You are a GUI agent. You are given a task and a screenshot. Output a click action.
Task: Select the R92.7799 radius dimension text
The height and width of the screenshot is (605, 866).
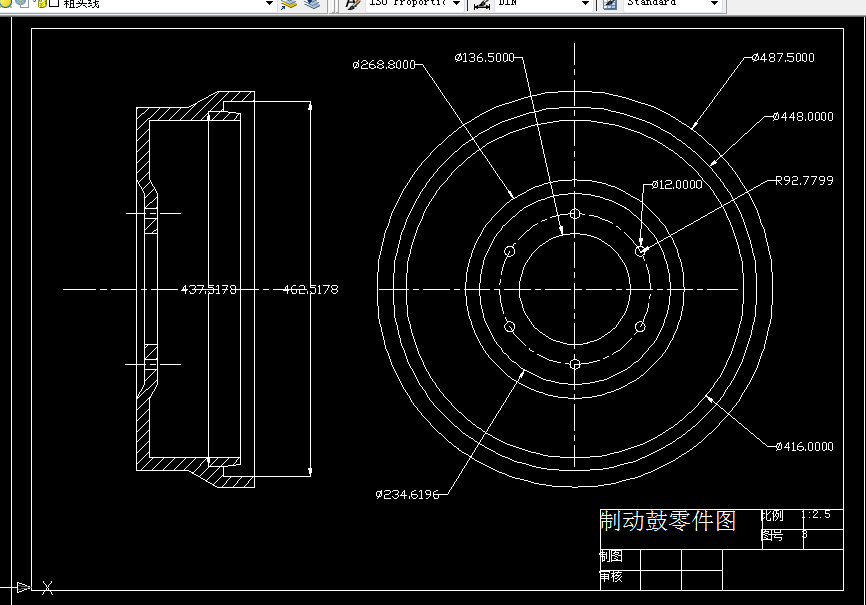click(804, 181)
